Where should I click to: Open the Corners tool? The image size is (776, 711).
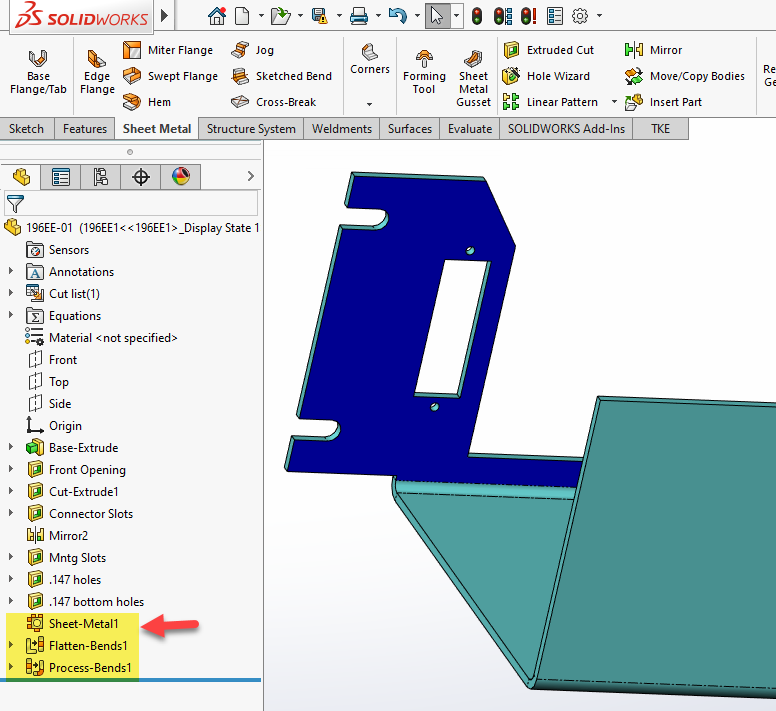pos(370,59)
